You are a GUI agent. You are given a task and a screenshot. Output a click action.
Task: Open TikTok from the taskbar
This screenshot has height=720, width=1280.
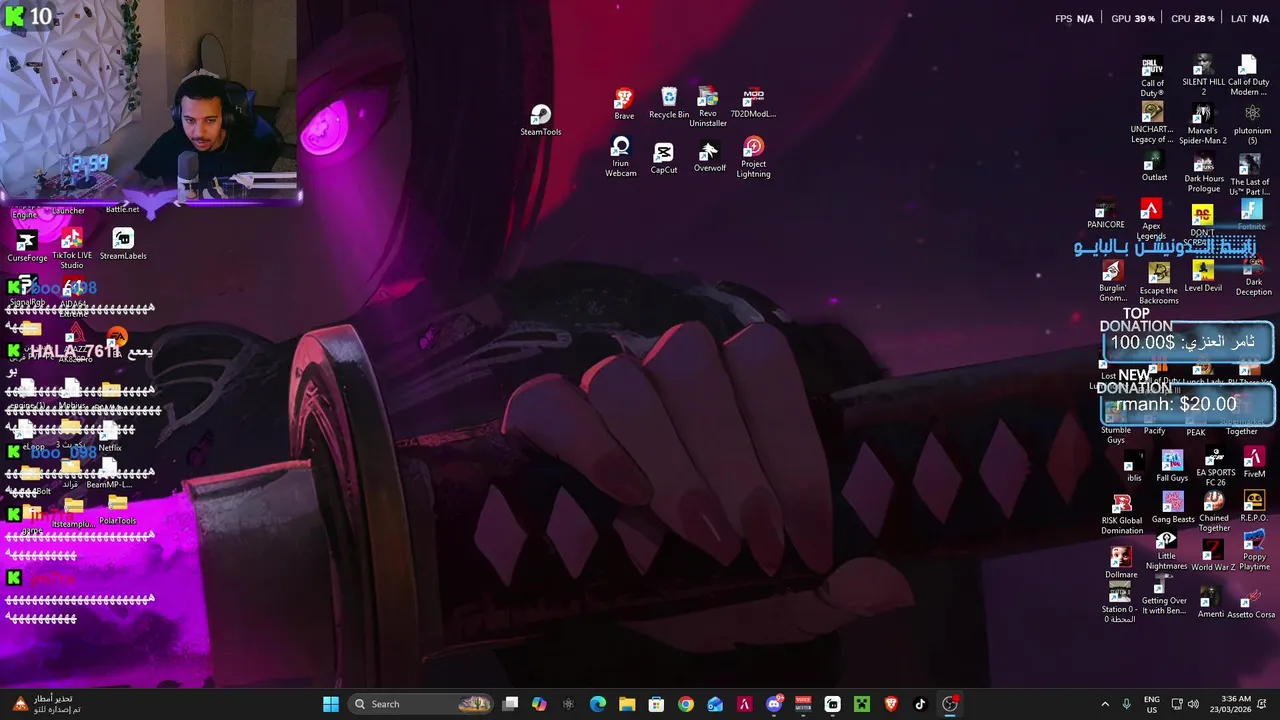[920, 704]
